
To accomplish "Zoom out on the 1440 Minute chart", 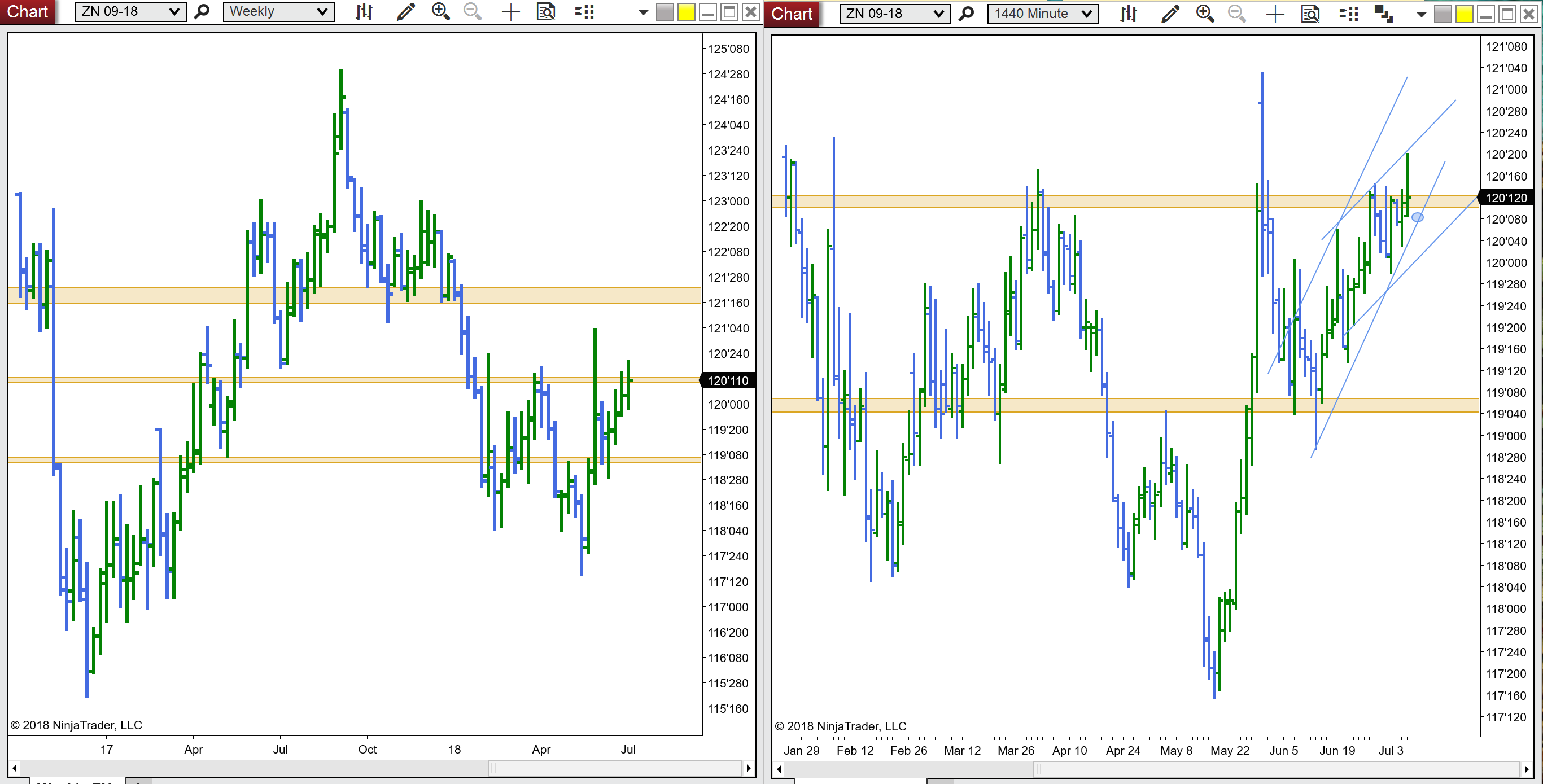I will (1237, 14).
